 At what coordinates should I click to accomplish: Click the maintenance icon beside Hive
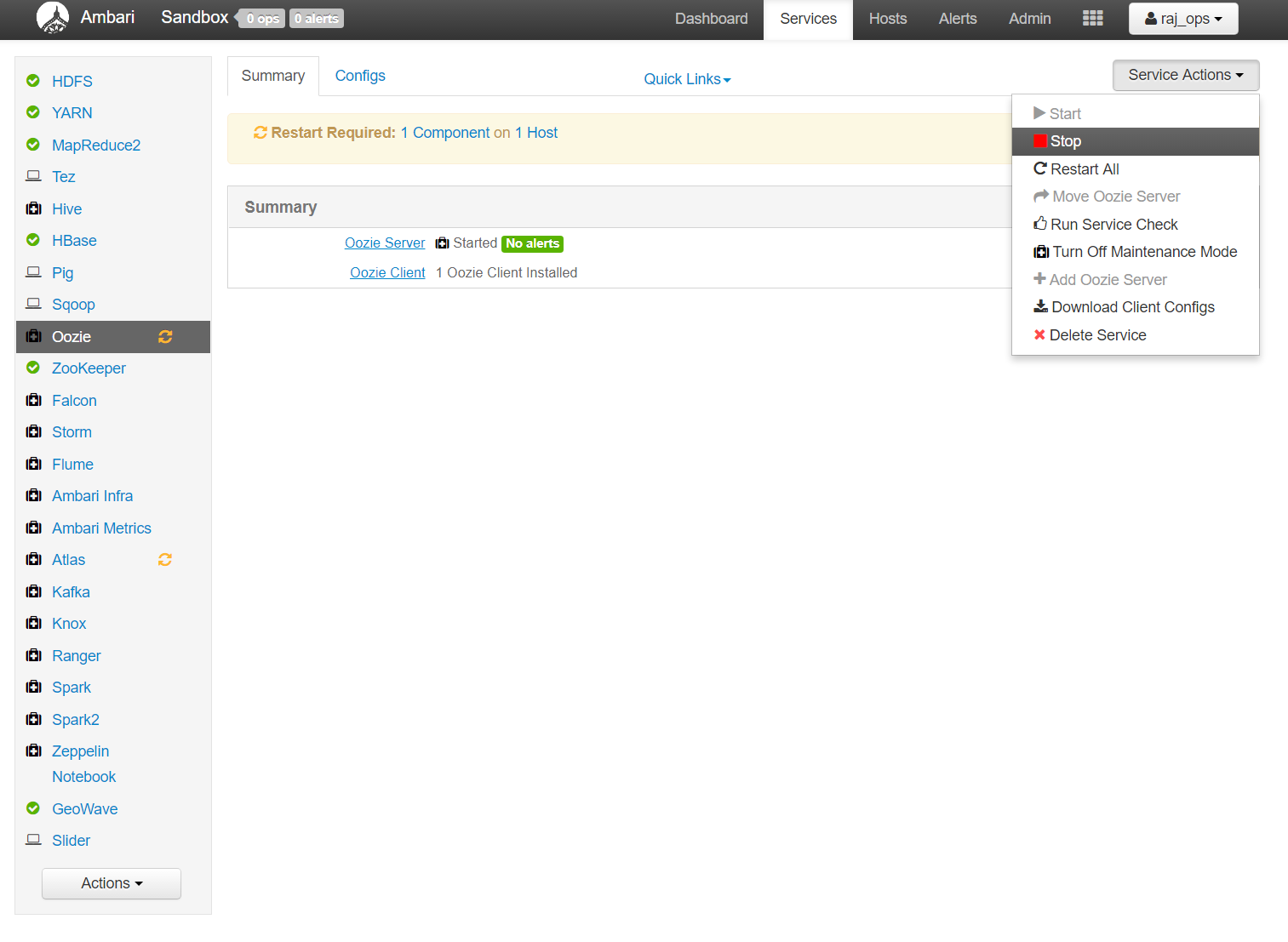(33, 208)
